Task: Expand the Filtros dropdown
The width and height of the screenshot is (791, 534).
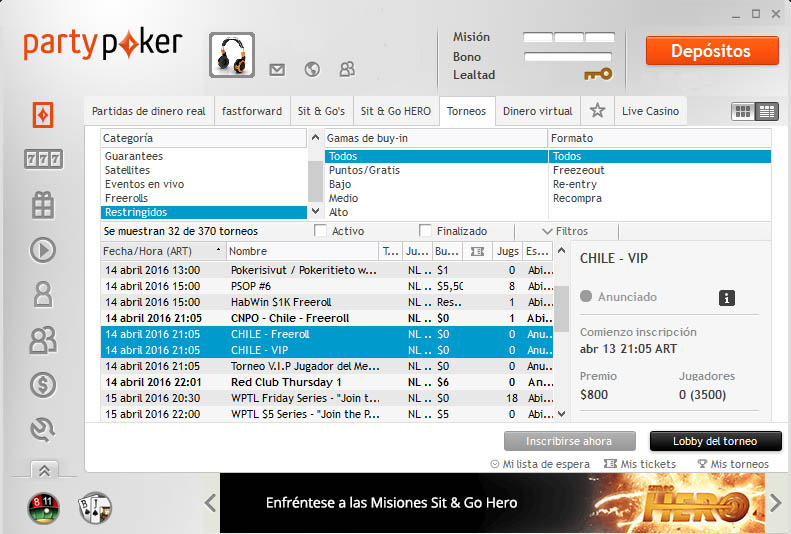Action: (566, 231)
